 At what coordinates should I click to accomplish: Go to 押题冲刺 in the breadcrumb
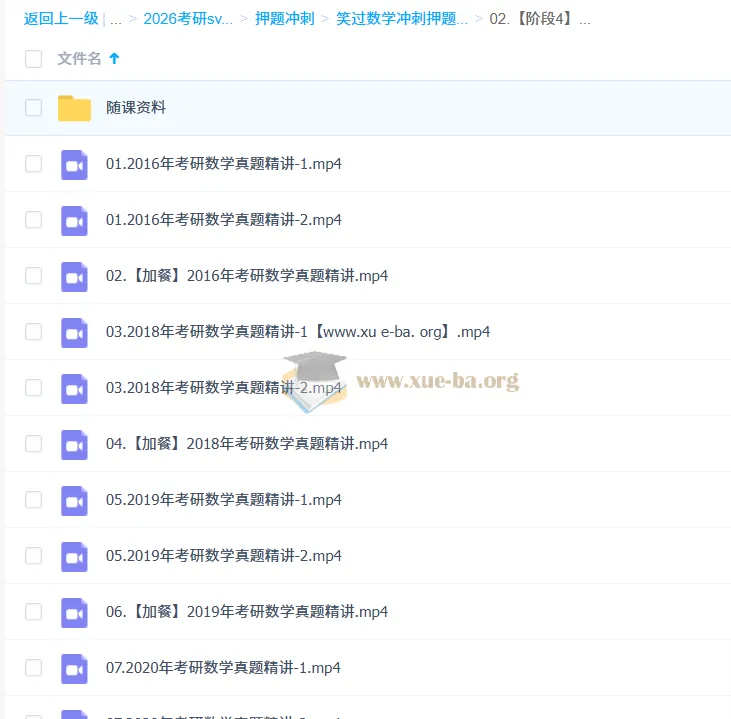283,19
